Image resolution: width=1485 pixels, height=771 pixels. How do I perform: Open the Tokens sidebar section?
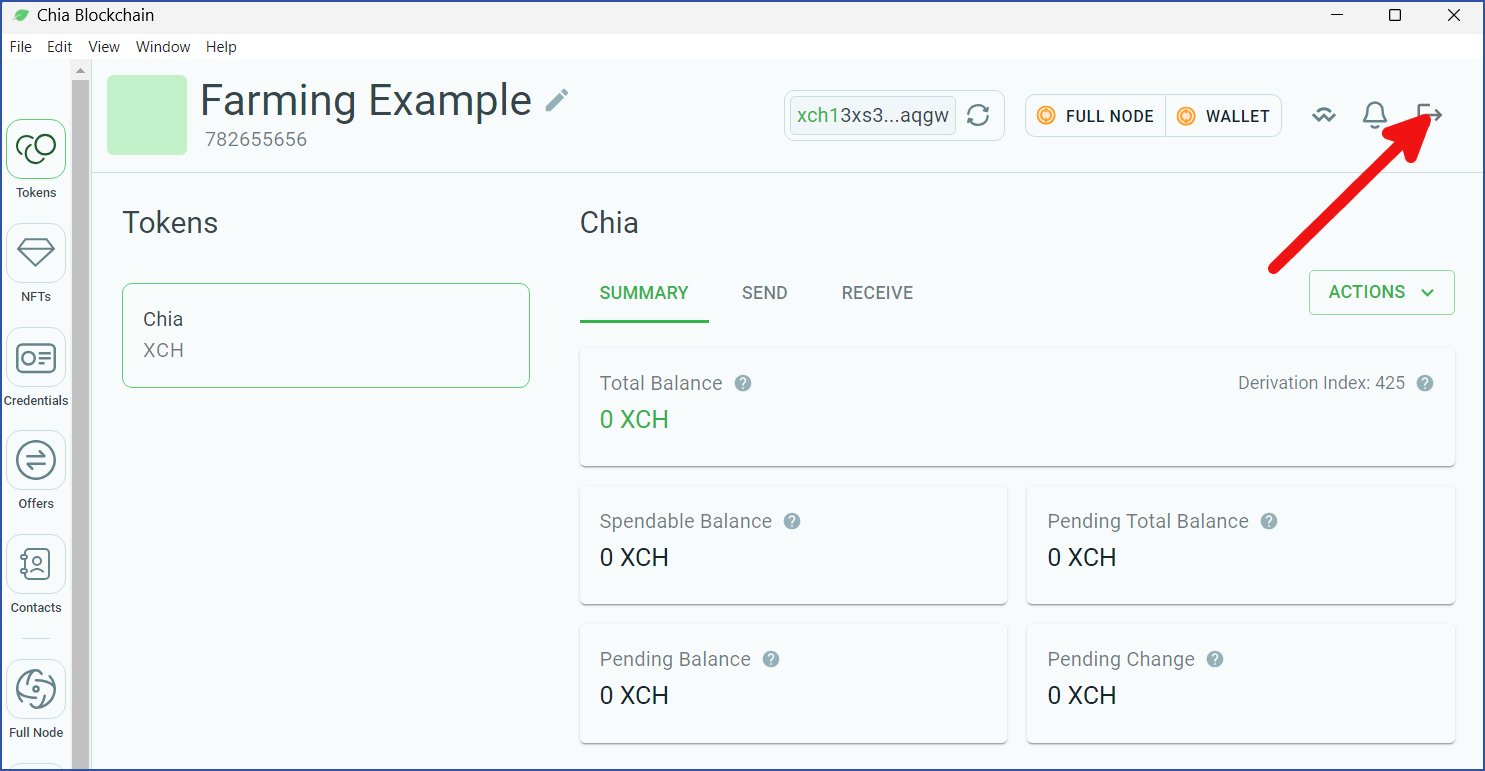[x=36, y=150]
